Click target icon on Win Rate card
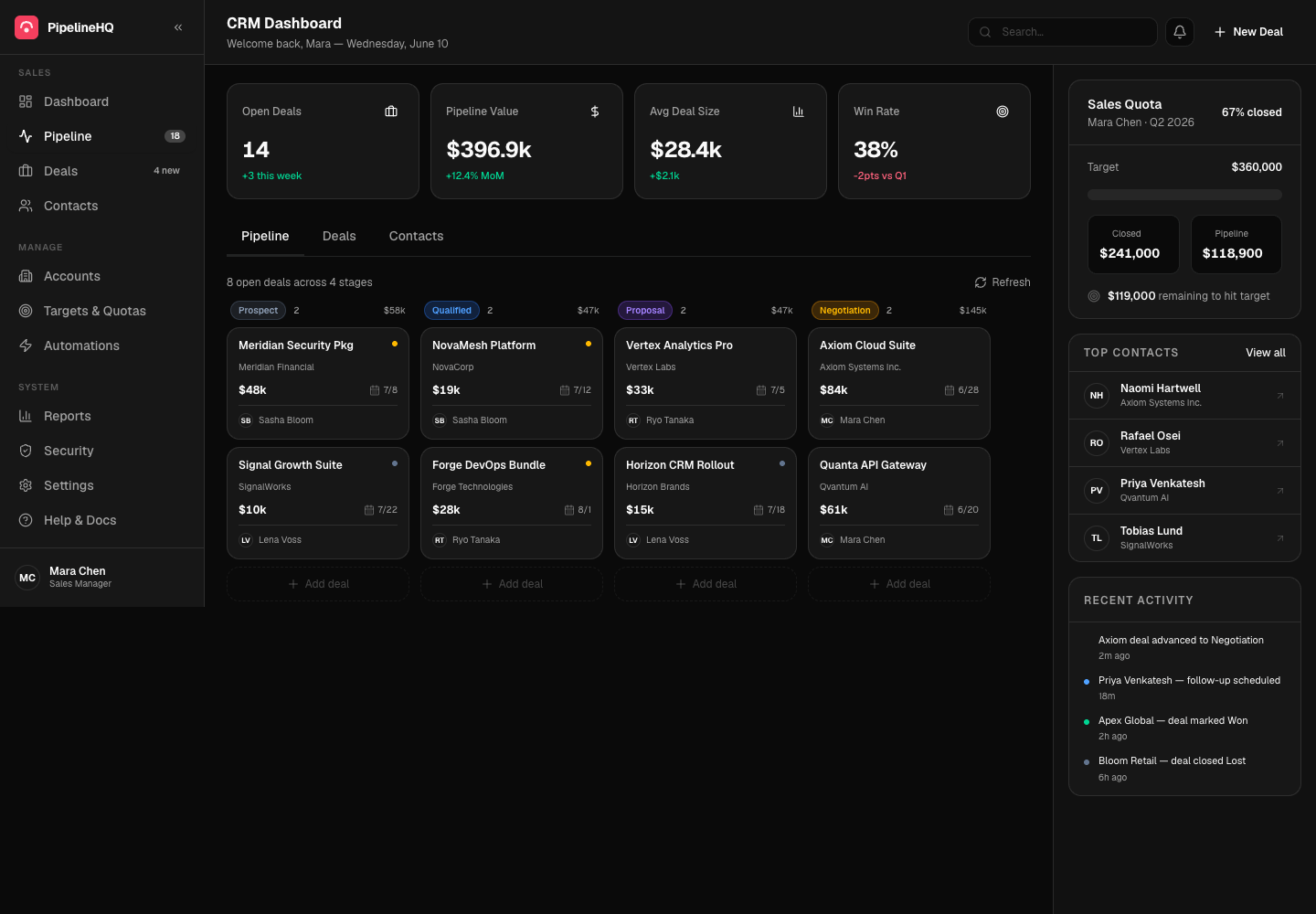 (1003, 112)
